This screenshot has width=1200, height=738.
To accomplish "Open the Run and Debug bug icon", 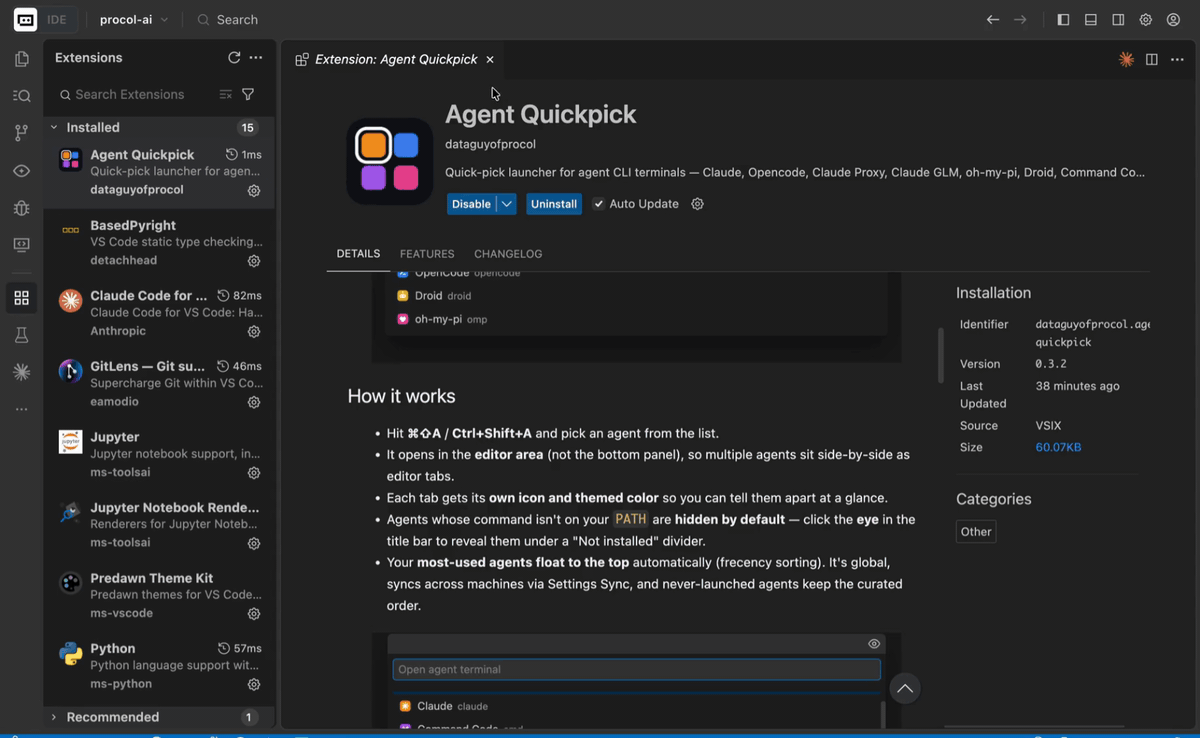I will 21,208.
